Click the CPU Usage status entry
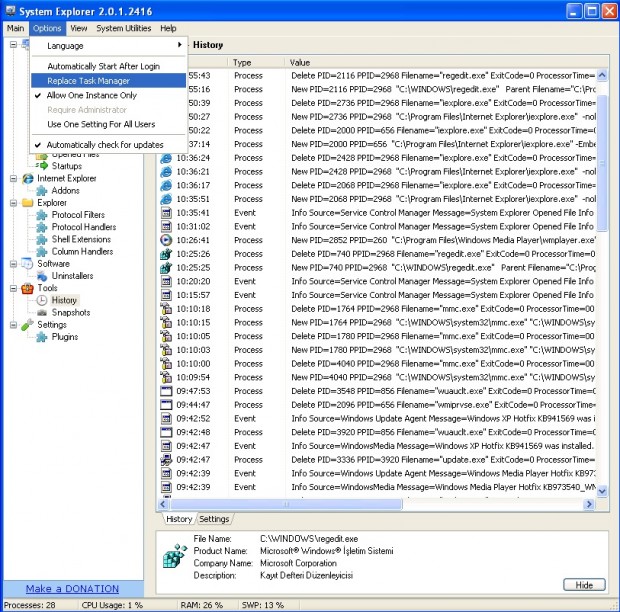The width and height of the screenshot is (620, 612). pos(112,605)
